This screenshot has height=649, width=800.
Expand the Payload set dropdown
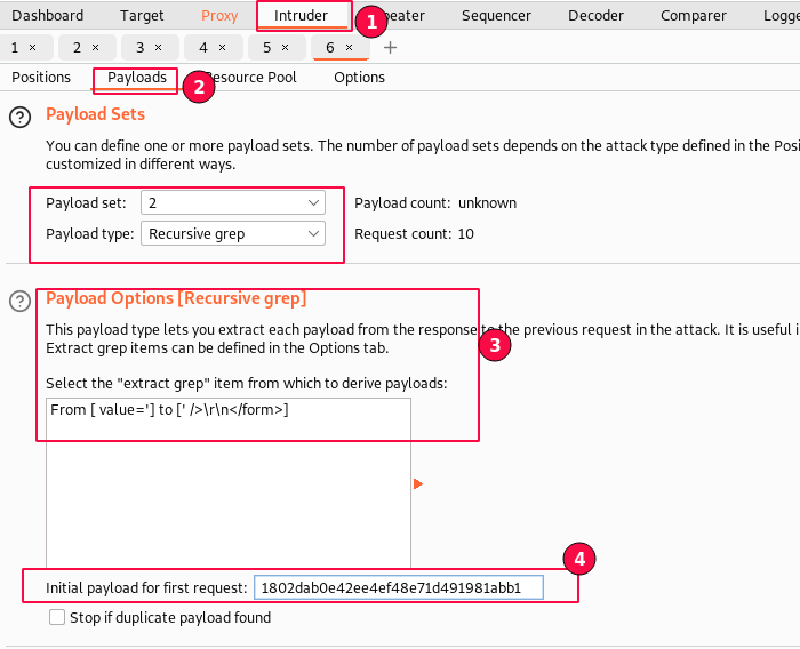233,203
